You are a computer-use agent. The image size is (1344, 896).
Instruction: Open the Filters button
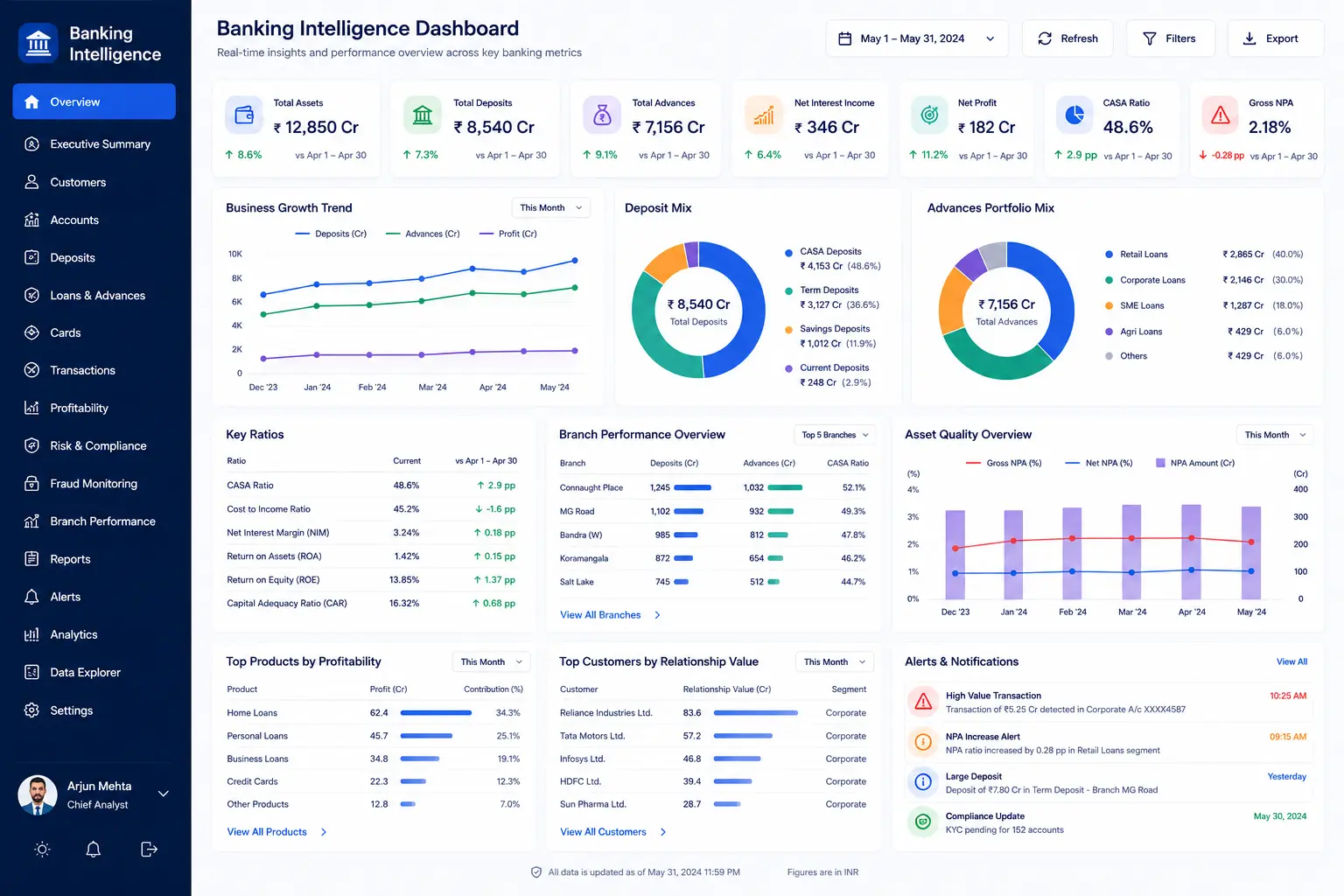(x=1170, y=38)
